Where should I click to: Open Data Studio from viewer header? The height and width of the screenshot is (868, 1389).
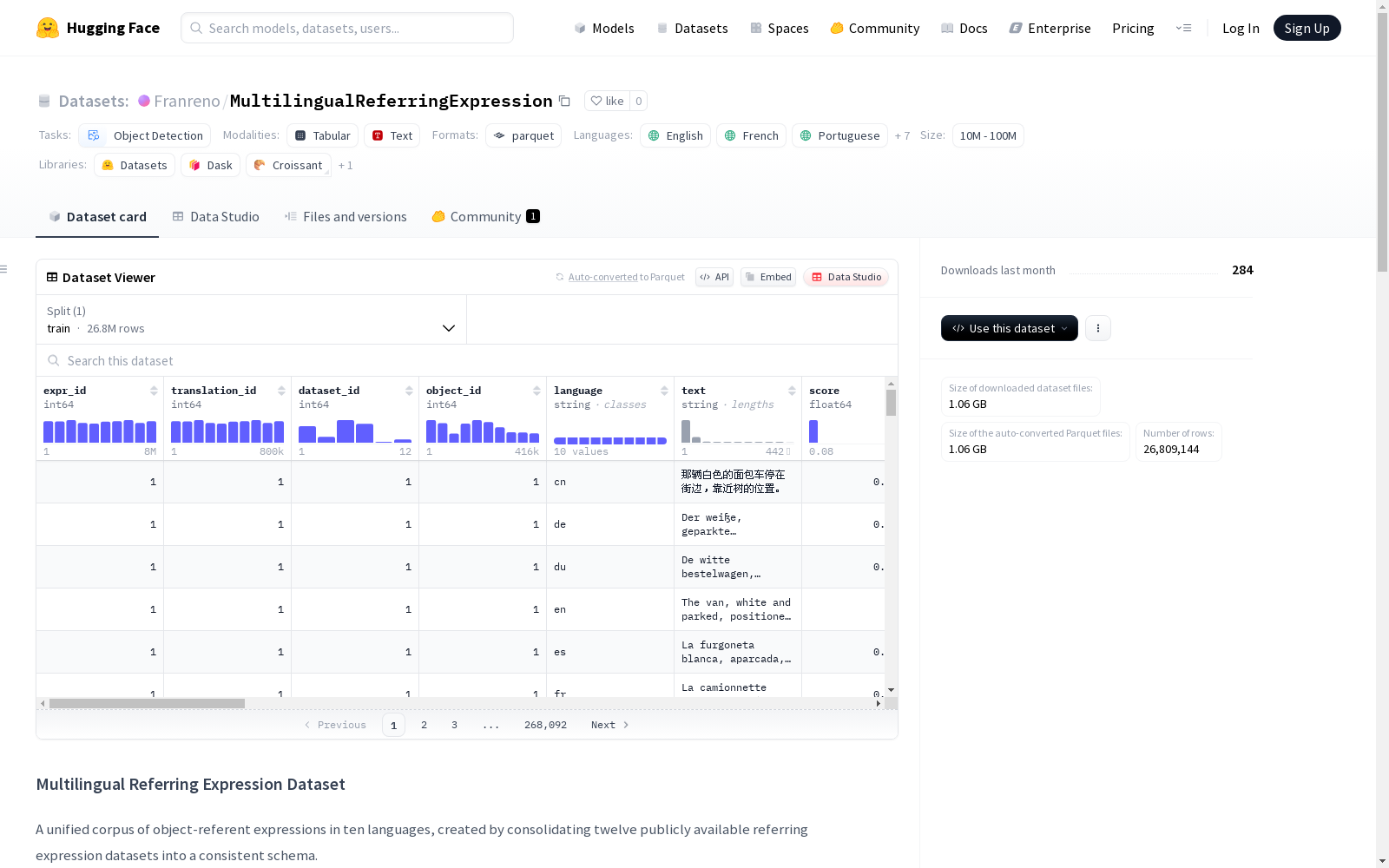(846, 277)
